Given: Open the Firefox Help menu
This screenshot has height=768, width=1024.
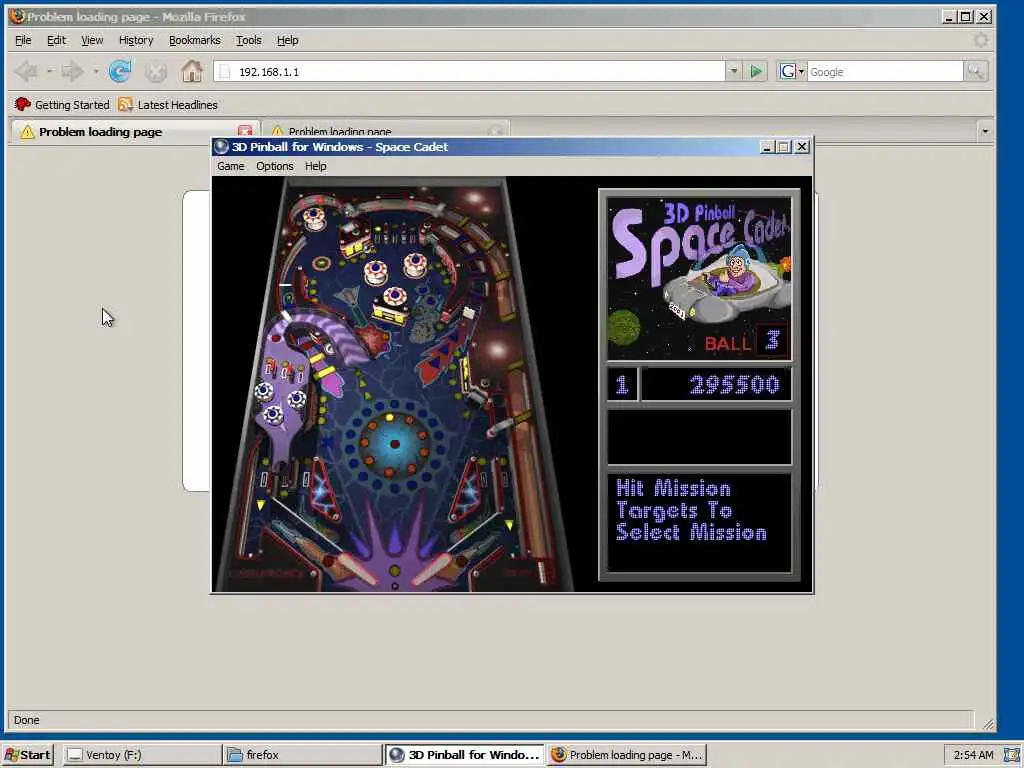Looking at the screenshot, I should pyautogui.click(x=287, y=40).
